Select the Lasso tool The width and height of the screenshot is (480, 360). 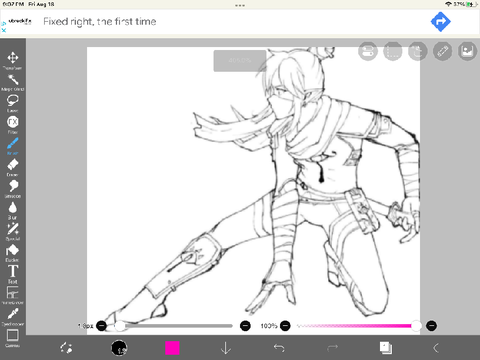tap(13, 103)
